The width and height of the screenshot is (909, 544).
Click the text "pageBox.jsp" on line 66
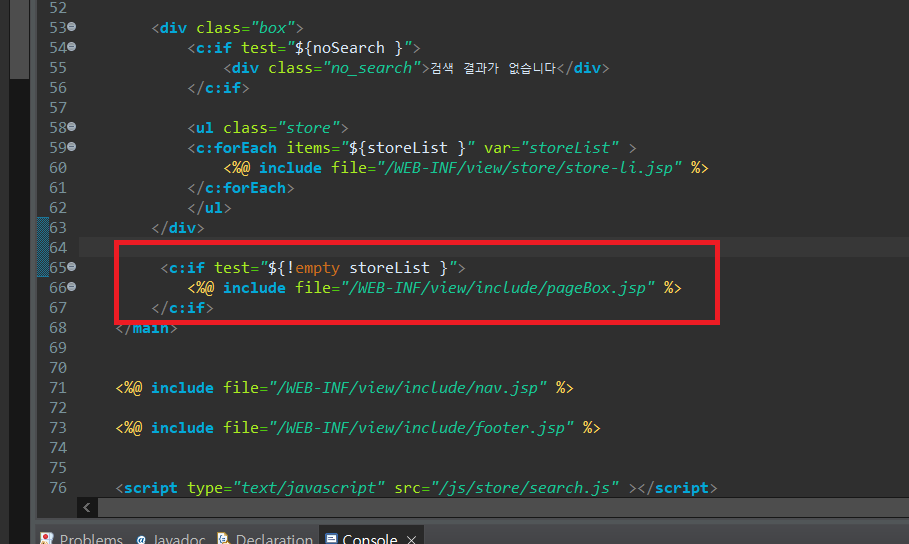tap(595, 288)
